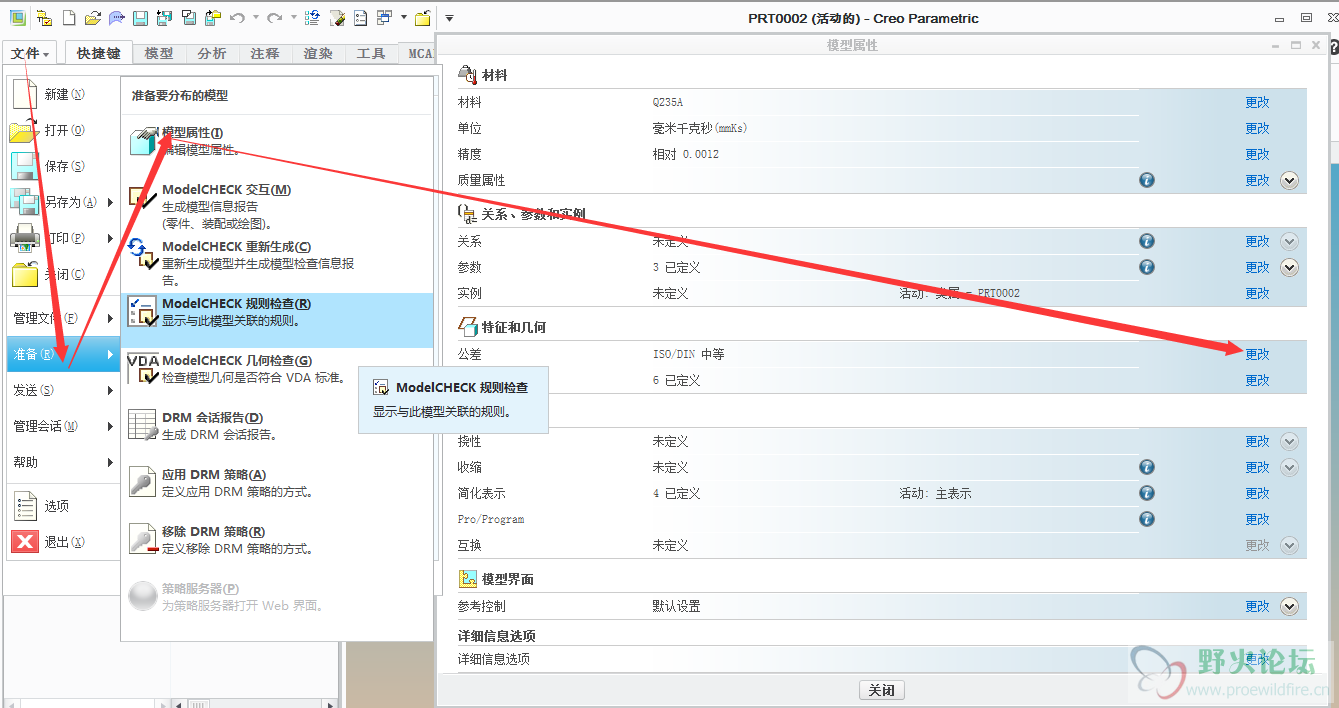Screen dimensions: 1339x708
Task: Click 更改 link for 参数 row
Action: (1257, 267)
